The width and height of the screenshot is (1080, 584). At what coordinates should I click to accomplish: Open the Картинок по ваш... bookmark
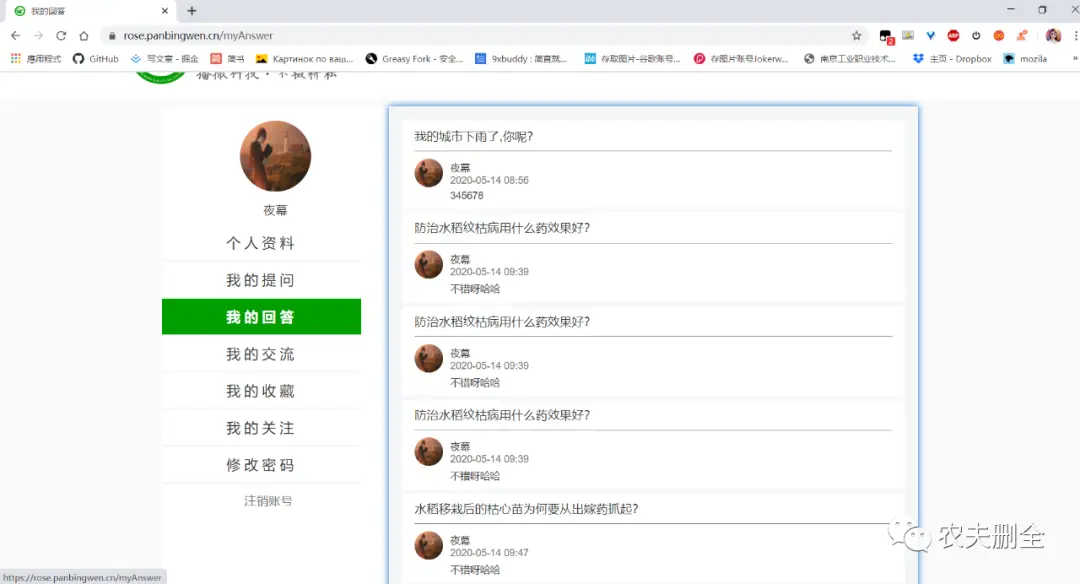304,59
